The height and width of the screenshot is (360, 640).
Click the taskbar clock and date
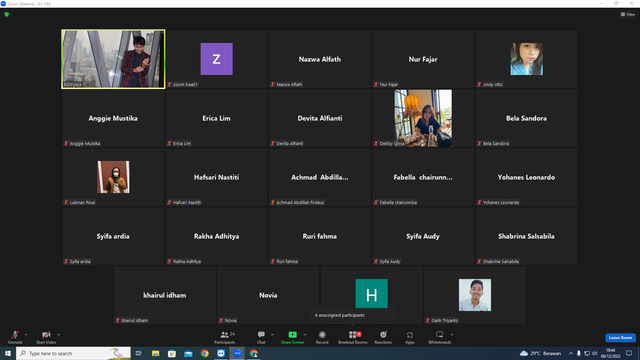click(610, 353)
